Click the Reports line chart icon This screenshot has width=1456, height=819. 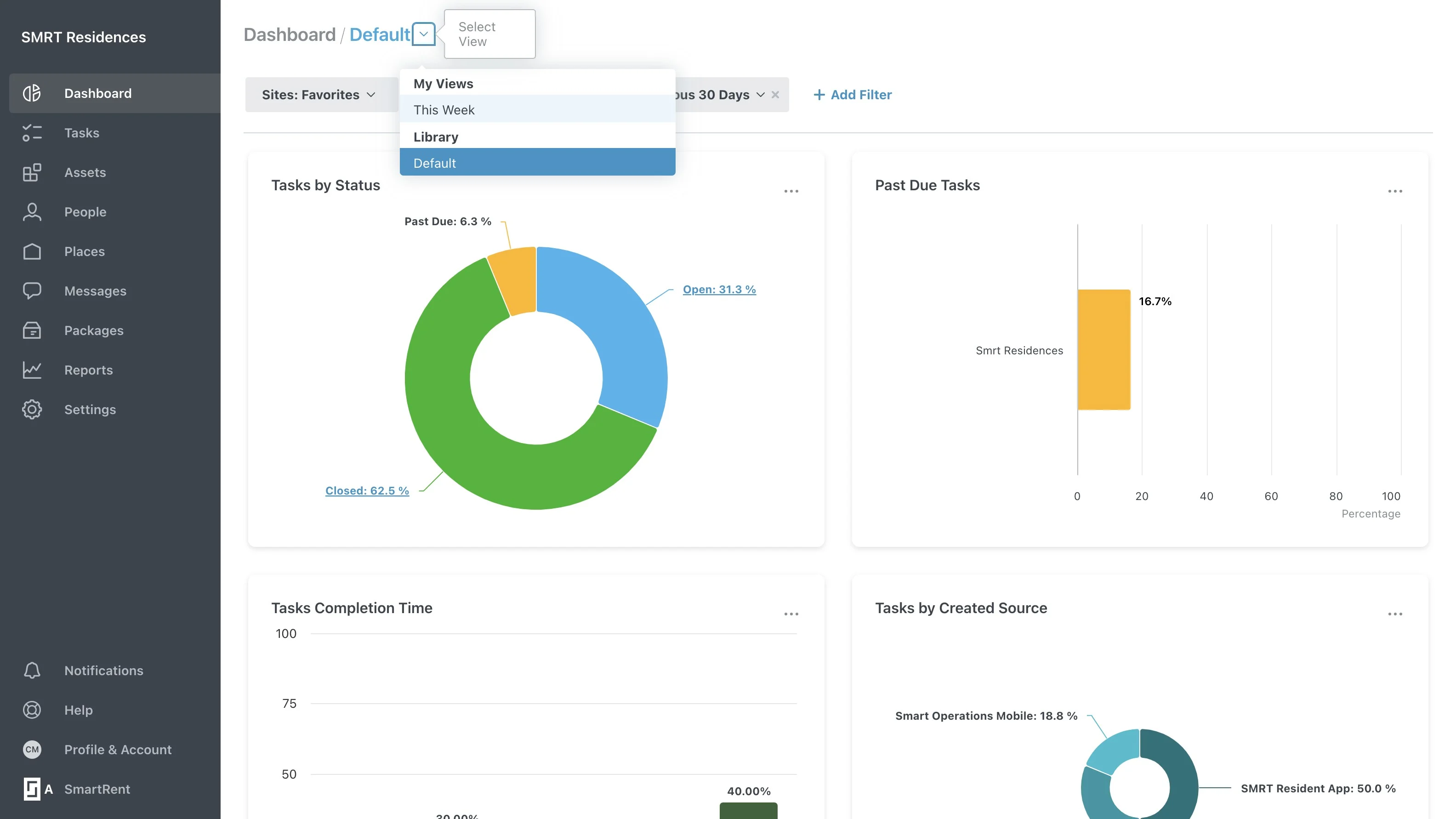point(32,370)
